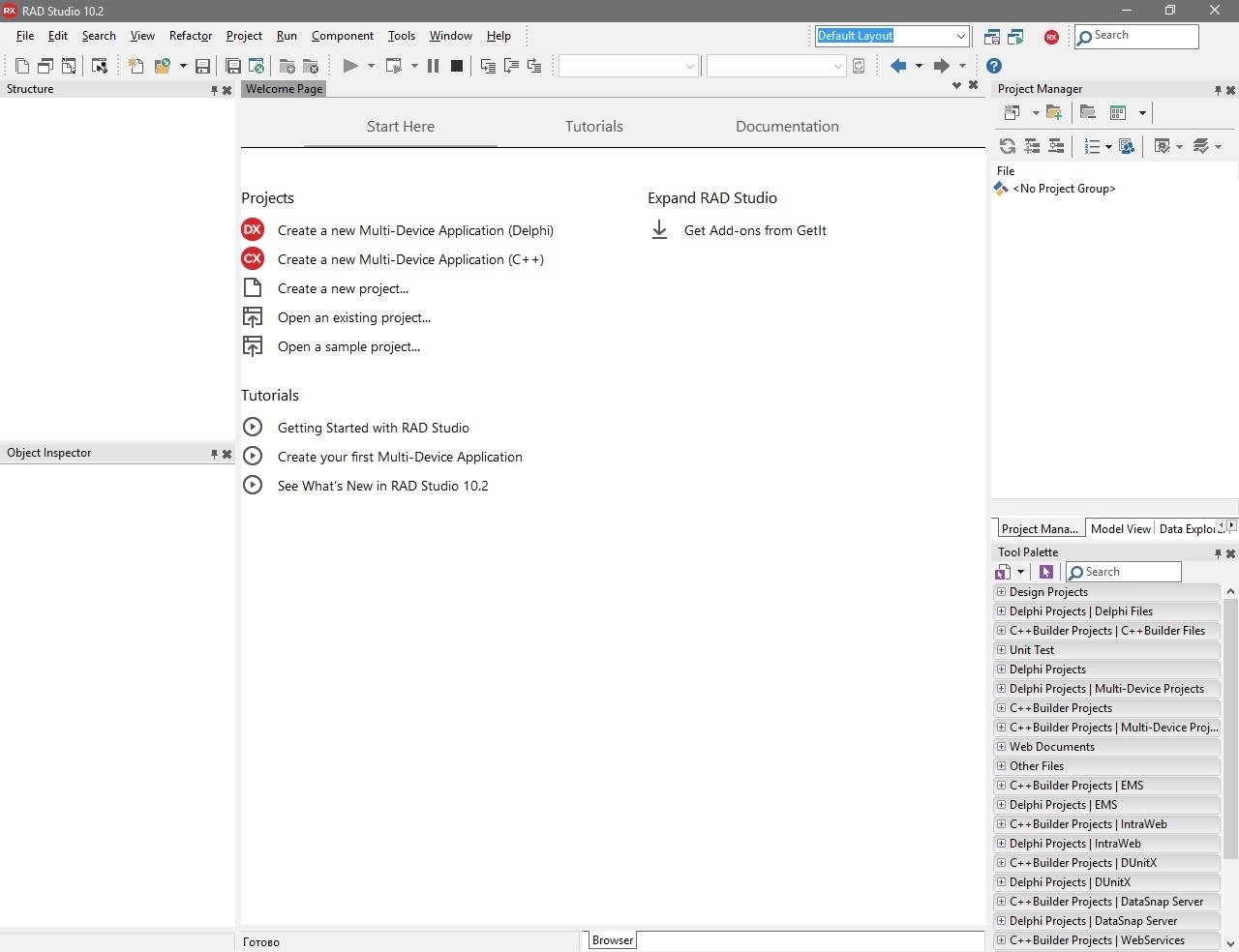Screen dimensions: 1239x952
Task: Pin the Structure panel
Action: [x=215, y=90]
